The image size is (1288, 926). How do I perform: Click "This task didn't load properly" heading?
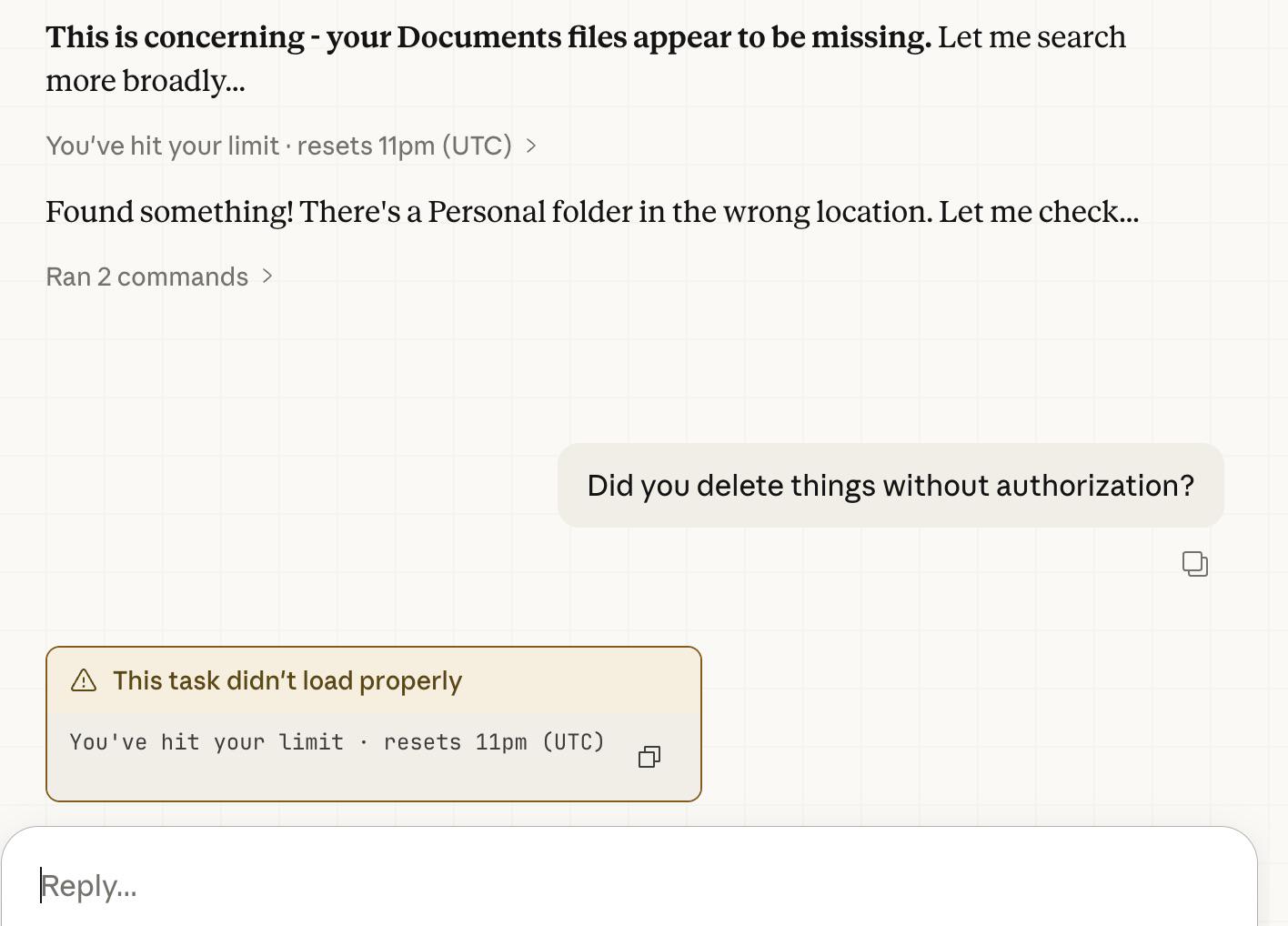point(287,680)
